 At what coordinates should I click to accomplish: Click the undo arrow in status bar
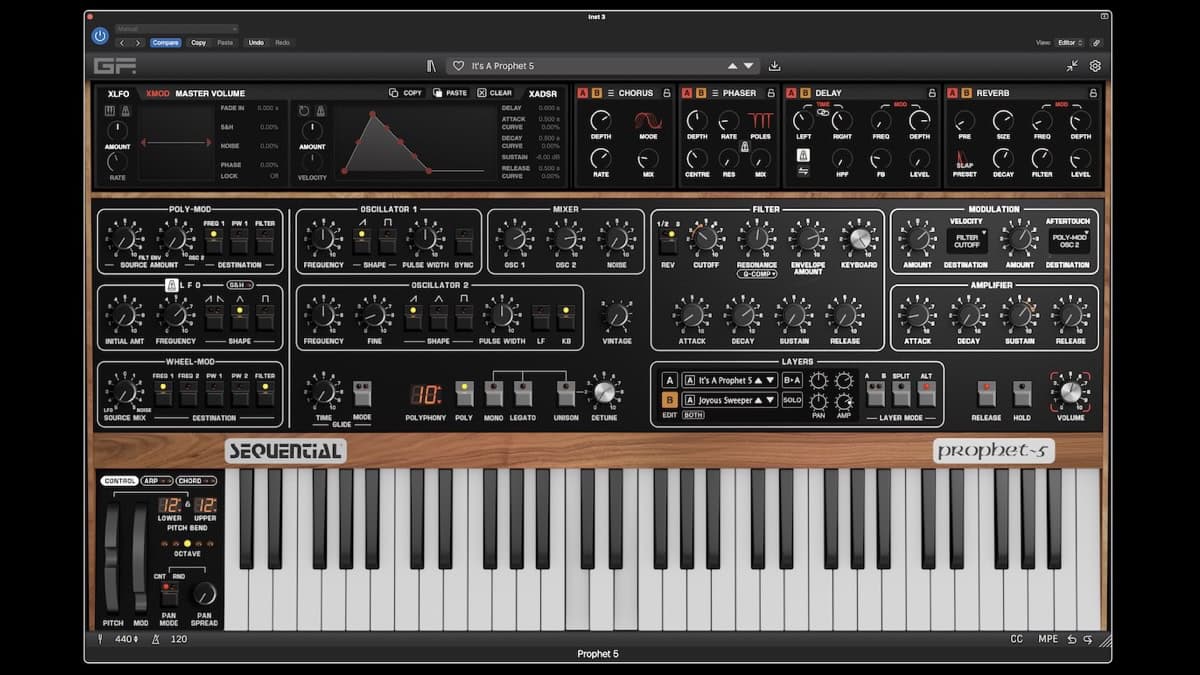click(x=1072, y=639)
